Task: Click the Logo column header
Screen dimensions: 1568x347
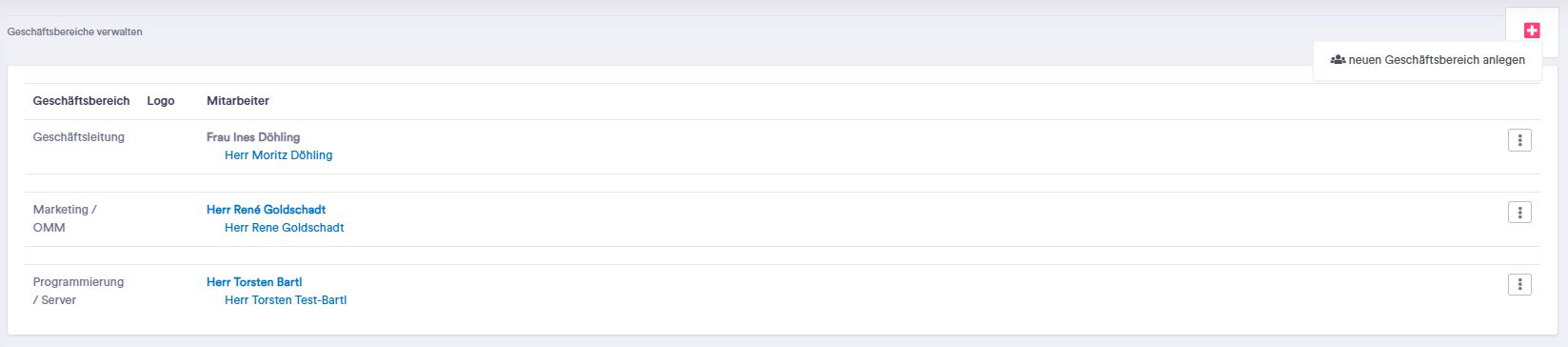Action: click(161, 101)
